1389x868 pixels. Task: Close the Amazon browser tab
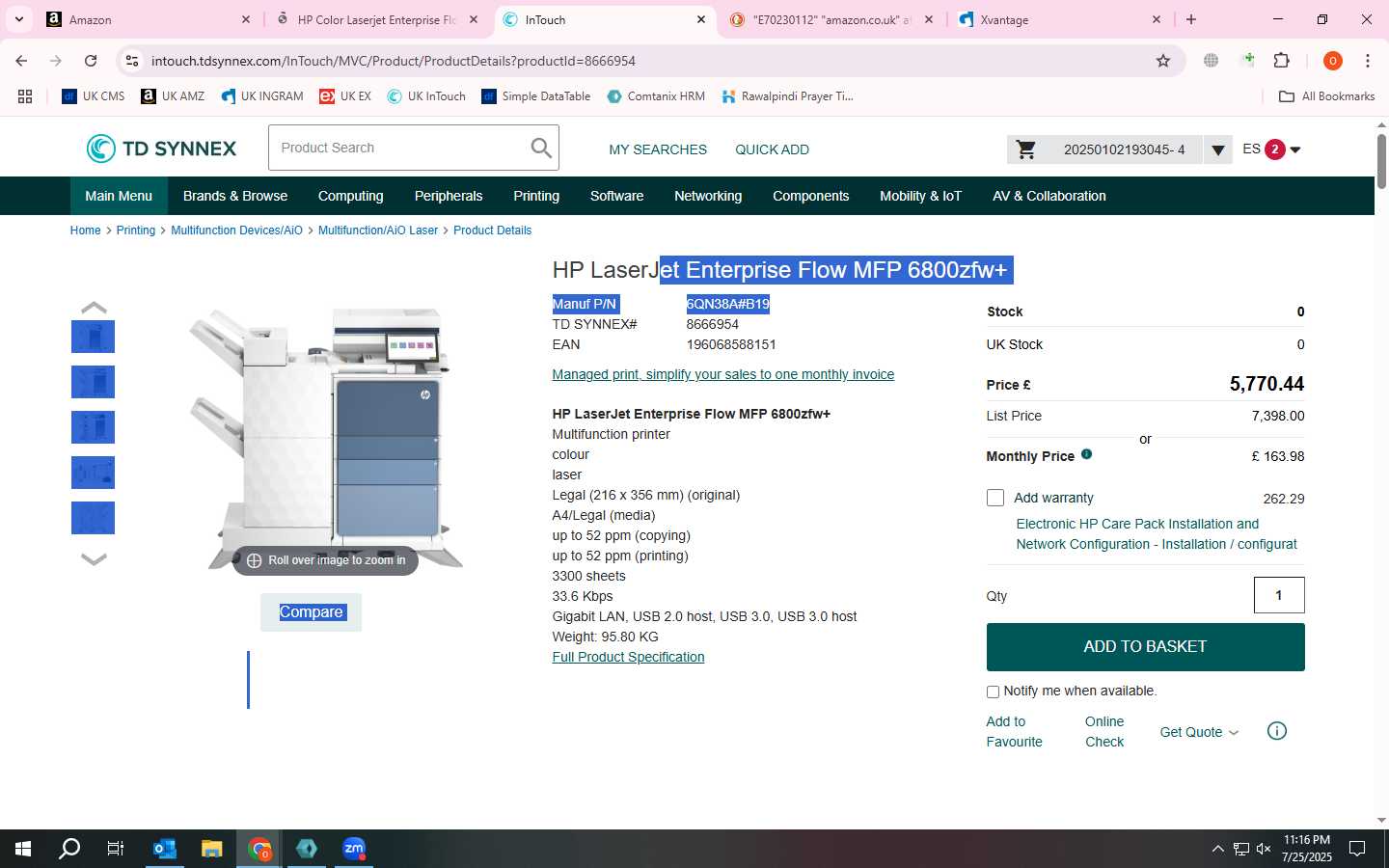point(246,19)
